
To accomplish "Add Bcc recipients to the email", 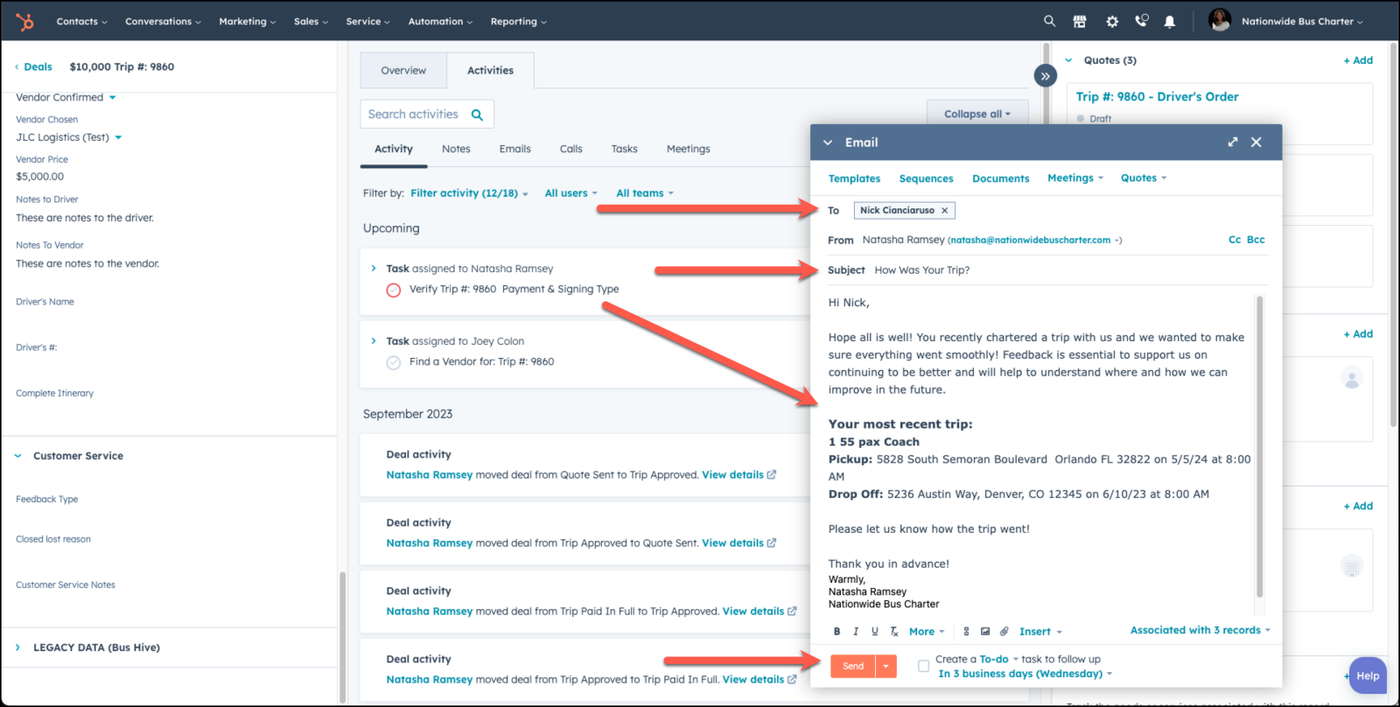I will pyautogui.click(x=1256, y=240).
